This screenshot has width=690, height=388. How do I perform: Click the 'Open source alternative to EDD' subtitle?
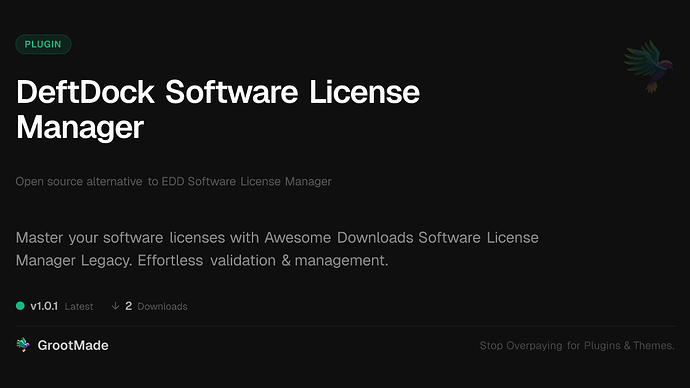[x=173, y=181]
